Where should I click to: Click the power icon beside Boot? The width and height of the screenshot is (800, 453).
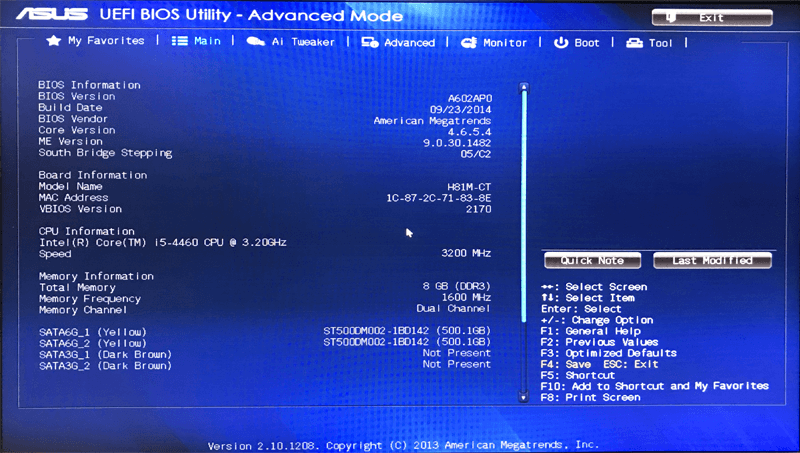[x=561, y=43]
